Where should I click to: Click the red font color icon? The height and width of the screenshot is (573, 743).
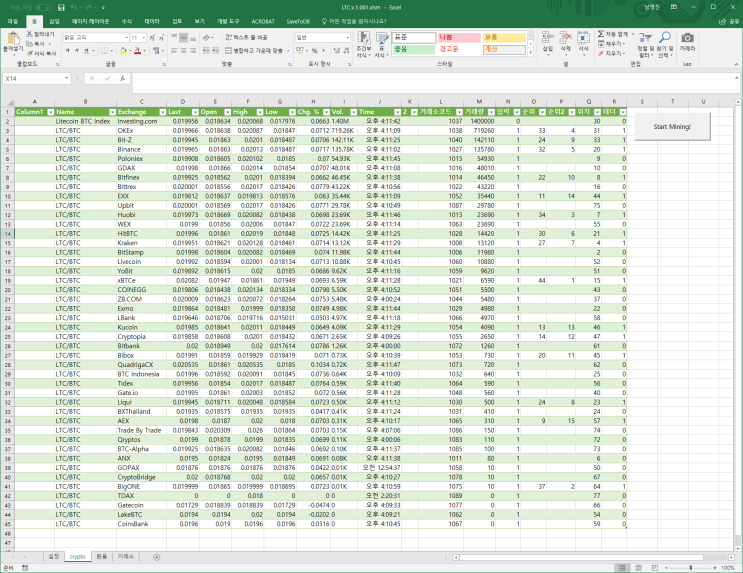pos(137,51)
